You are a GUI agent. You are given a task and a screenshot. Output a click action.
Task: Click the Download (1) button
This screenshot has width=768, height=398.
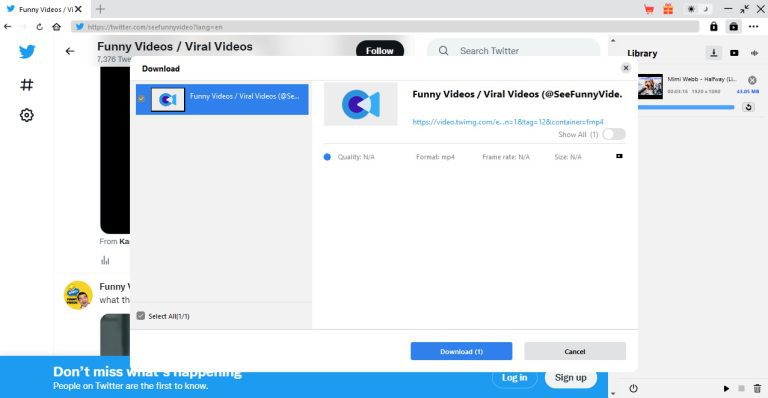click(461, 351)
